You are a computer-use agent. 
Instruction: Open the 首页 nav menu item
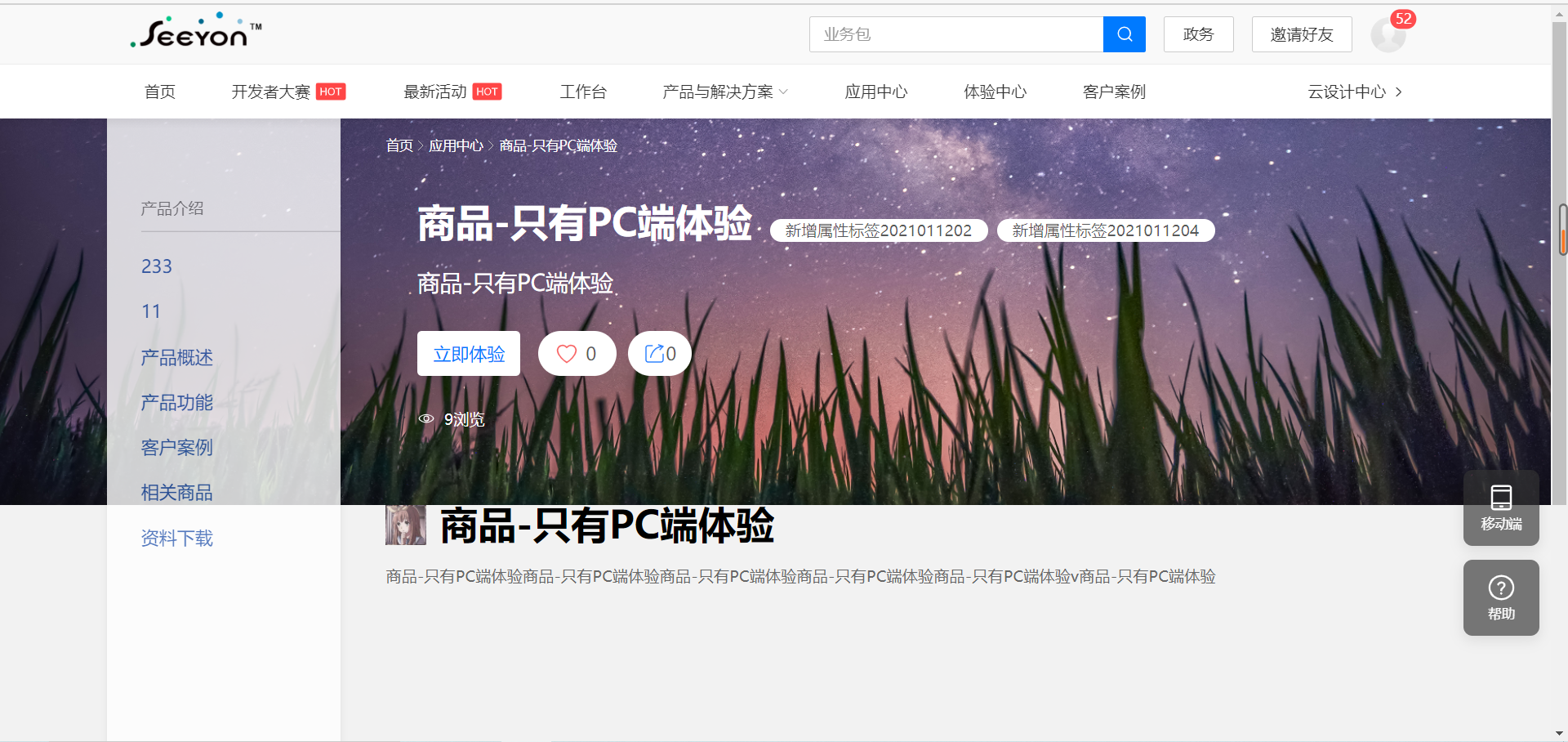pos(160,92)
